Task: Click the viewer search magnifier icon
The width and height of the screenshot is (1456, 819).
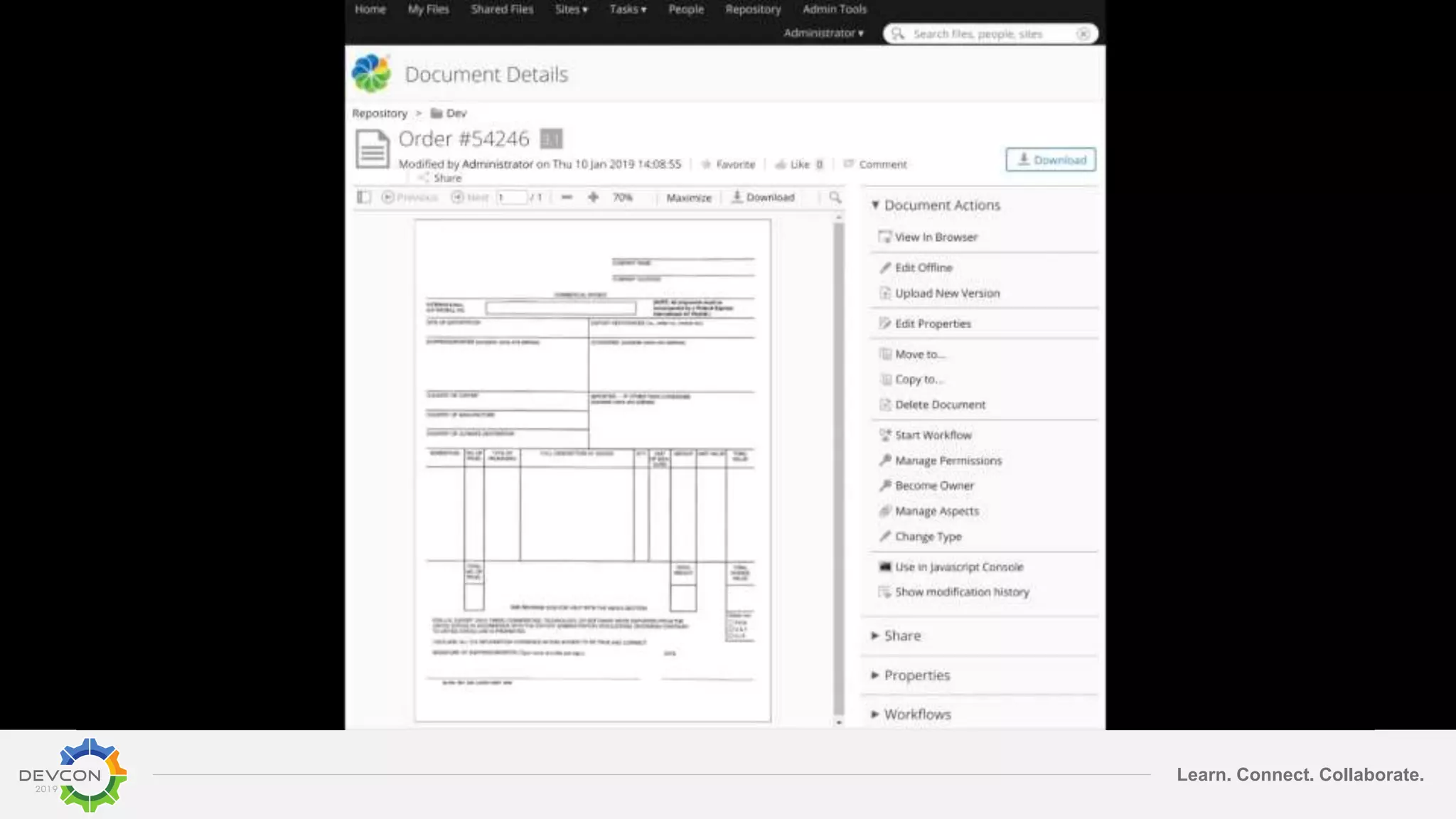Action: (835, 197)
